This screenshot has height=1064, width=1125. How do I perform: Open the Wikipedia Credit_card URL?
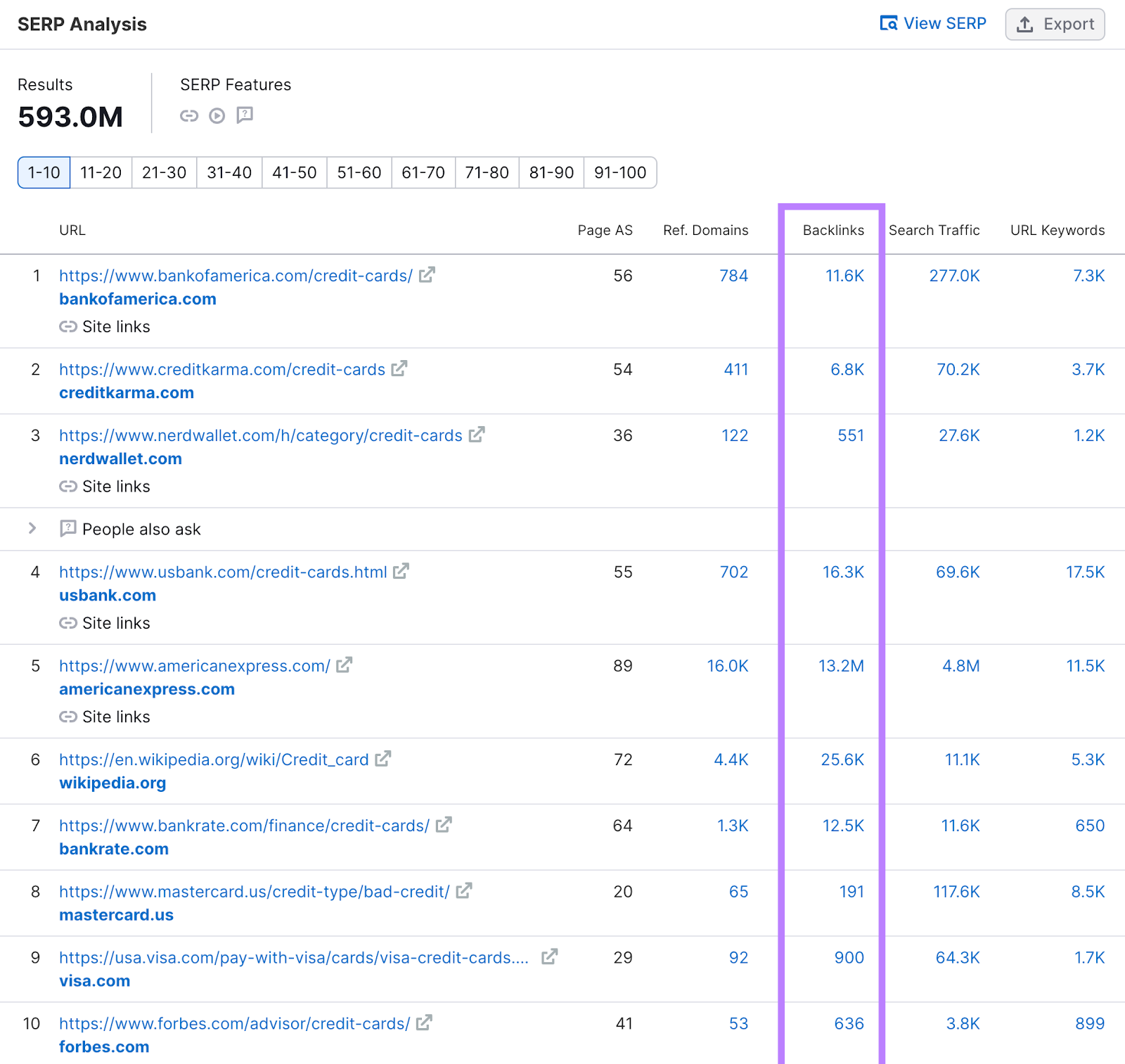pos(214,759)
